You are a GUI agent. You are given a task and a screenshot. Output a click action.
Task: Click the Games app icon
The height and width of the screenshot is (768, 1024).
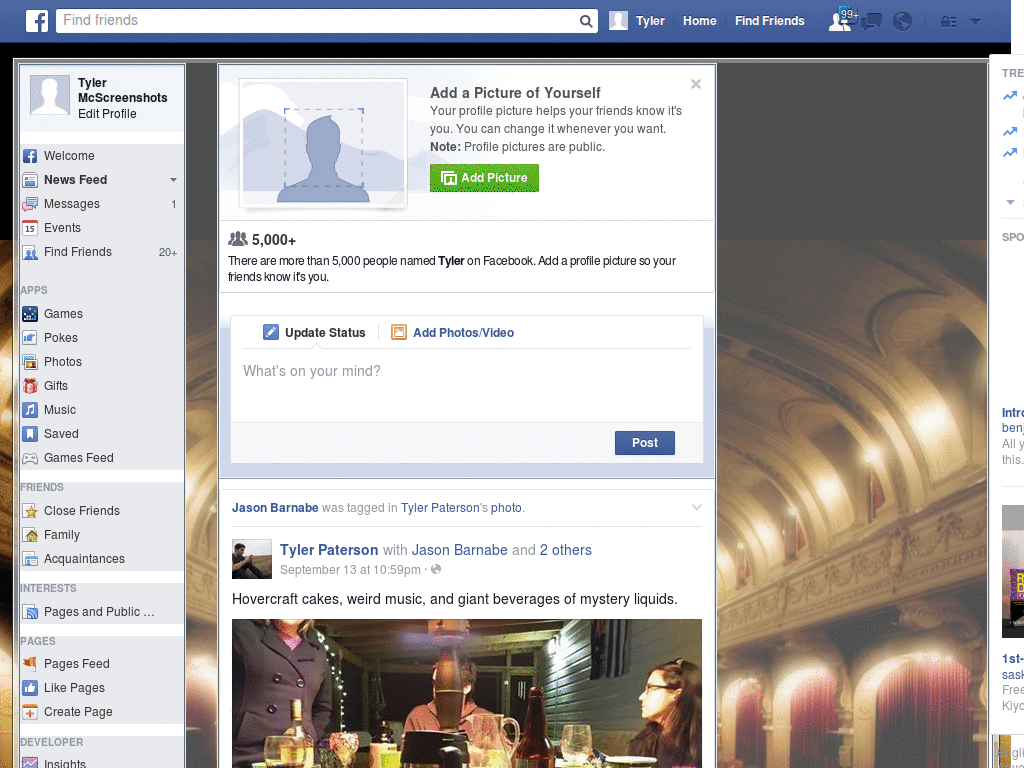pyautogui.click(x=30, y=314)
